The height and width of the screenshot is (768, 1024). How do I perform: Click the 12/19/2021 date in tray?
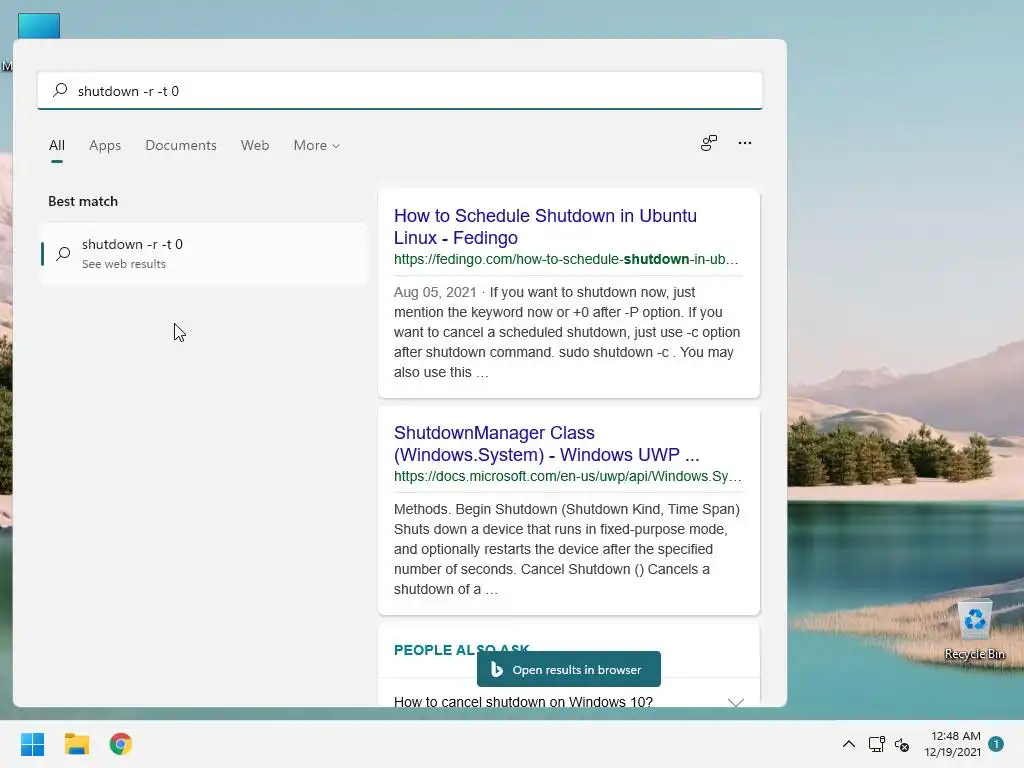point(952,752)
